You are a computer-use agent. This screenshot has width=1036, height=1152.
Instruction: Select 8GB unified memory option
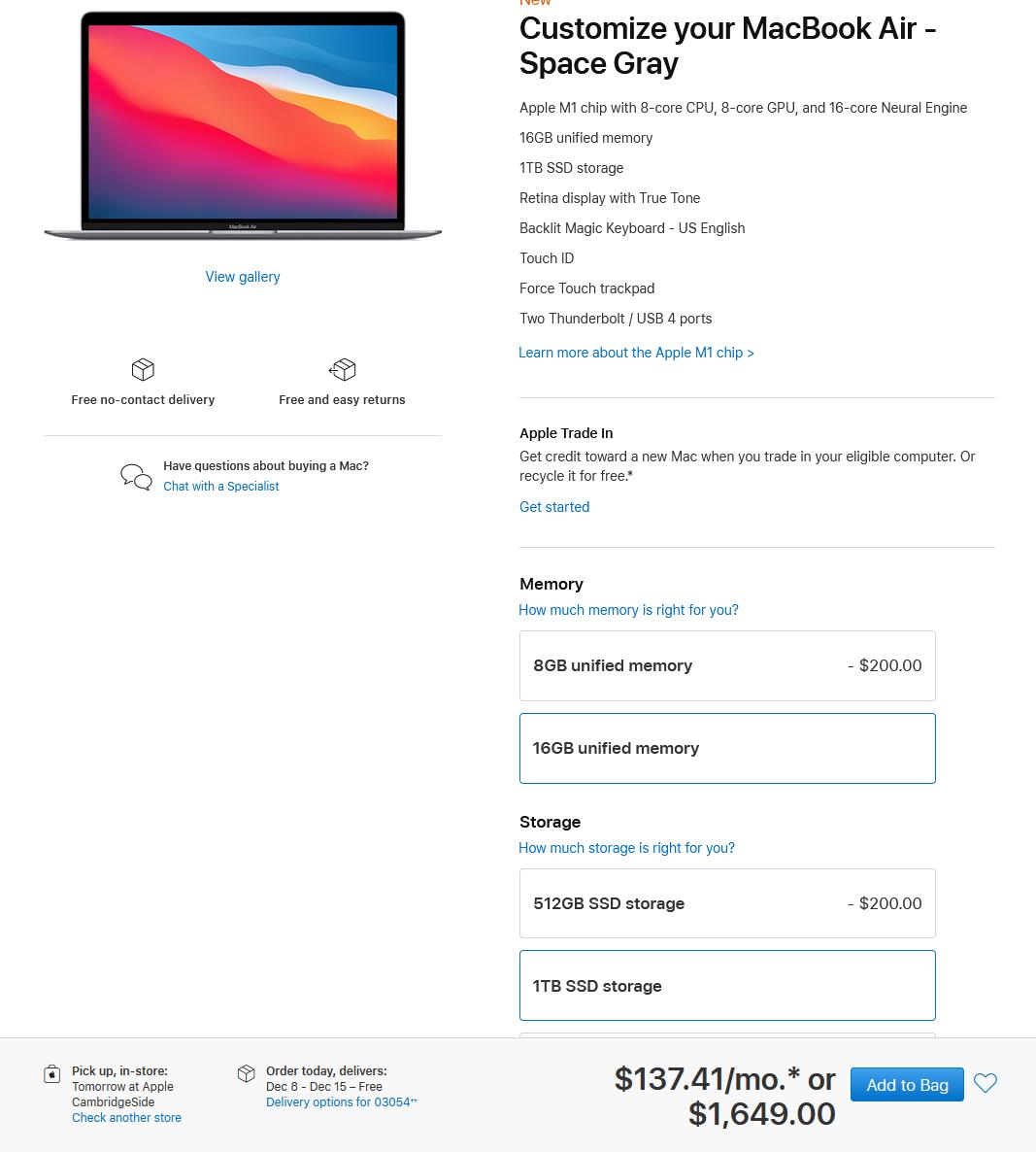point(727,665)
